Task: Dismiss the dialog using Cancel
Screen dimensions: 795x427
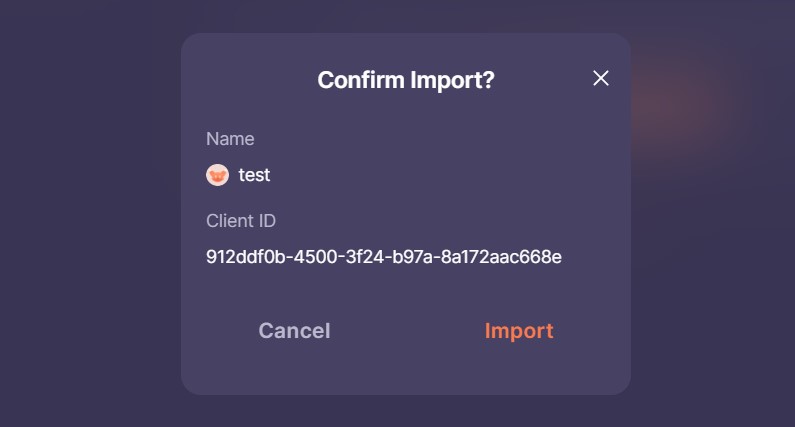Action: click(x=294, y=331)
